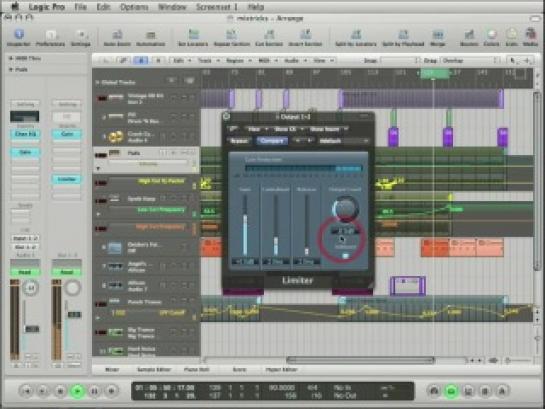The width and height of the screenshot is (545, 409).
Task: Open the File menu
Action: click(x=81, y=7)
